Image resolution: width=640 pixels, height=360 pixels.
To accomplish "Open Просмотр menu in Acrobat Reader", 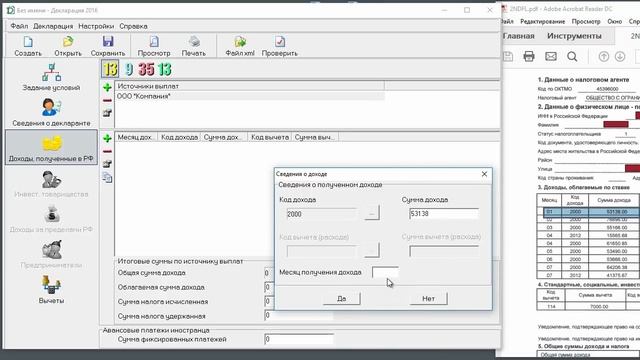I will (x=586, y=21).
